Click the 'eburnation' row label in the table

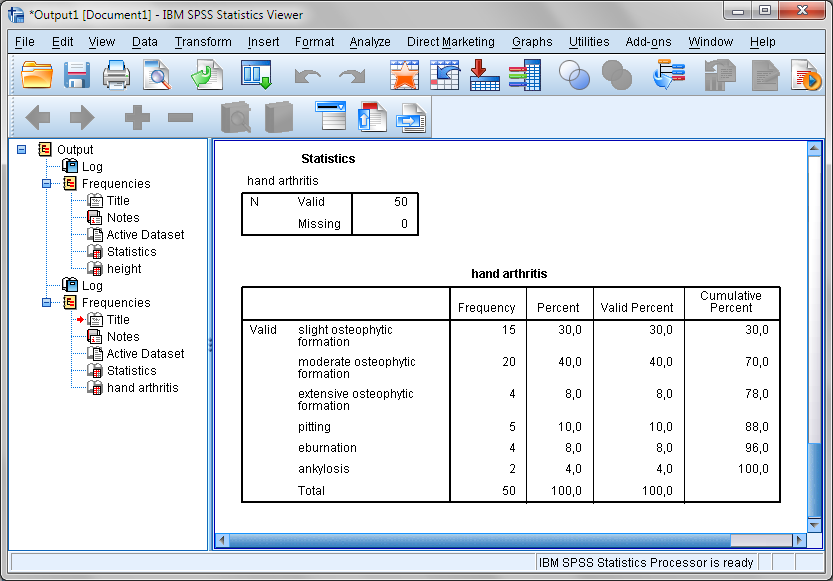(x=327, y=448)
